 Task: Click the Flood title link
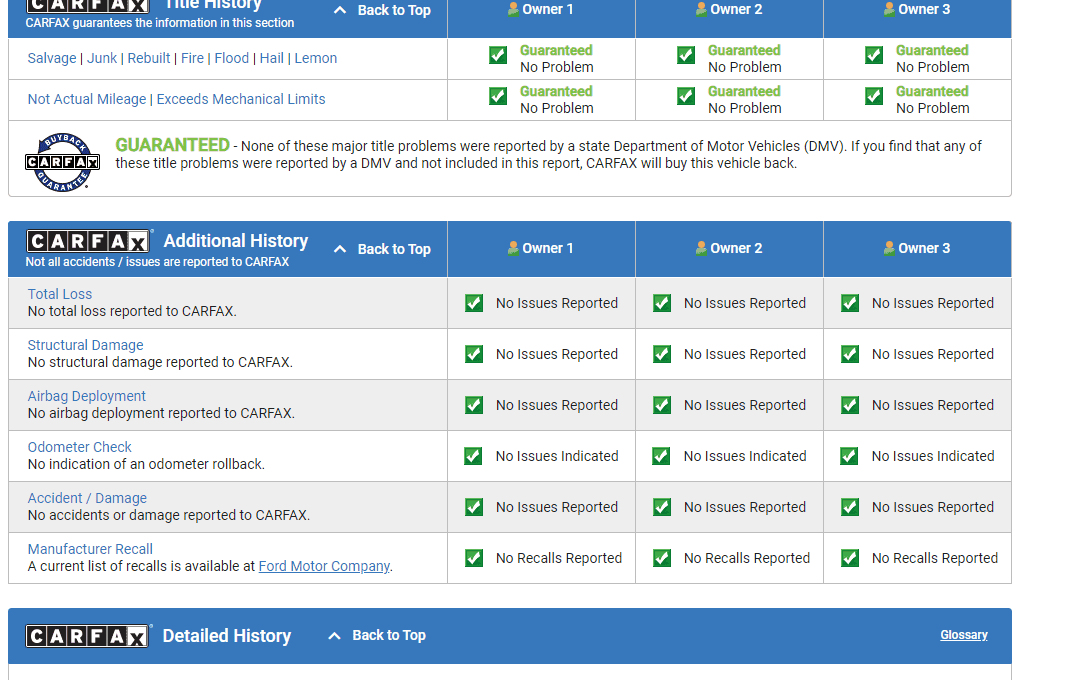coord(232,58)
